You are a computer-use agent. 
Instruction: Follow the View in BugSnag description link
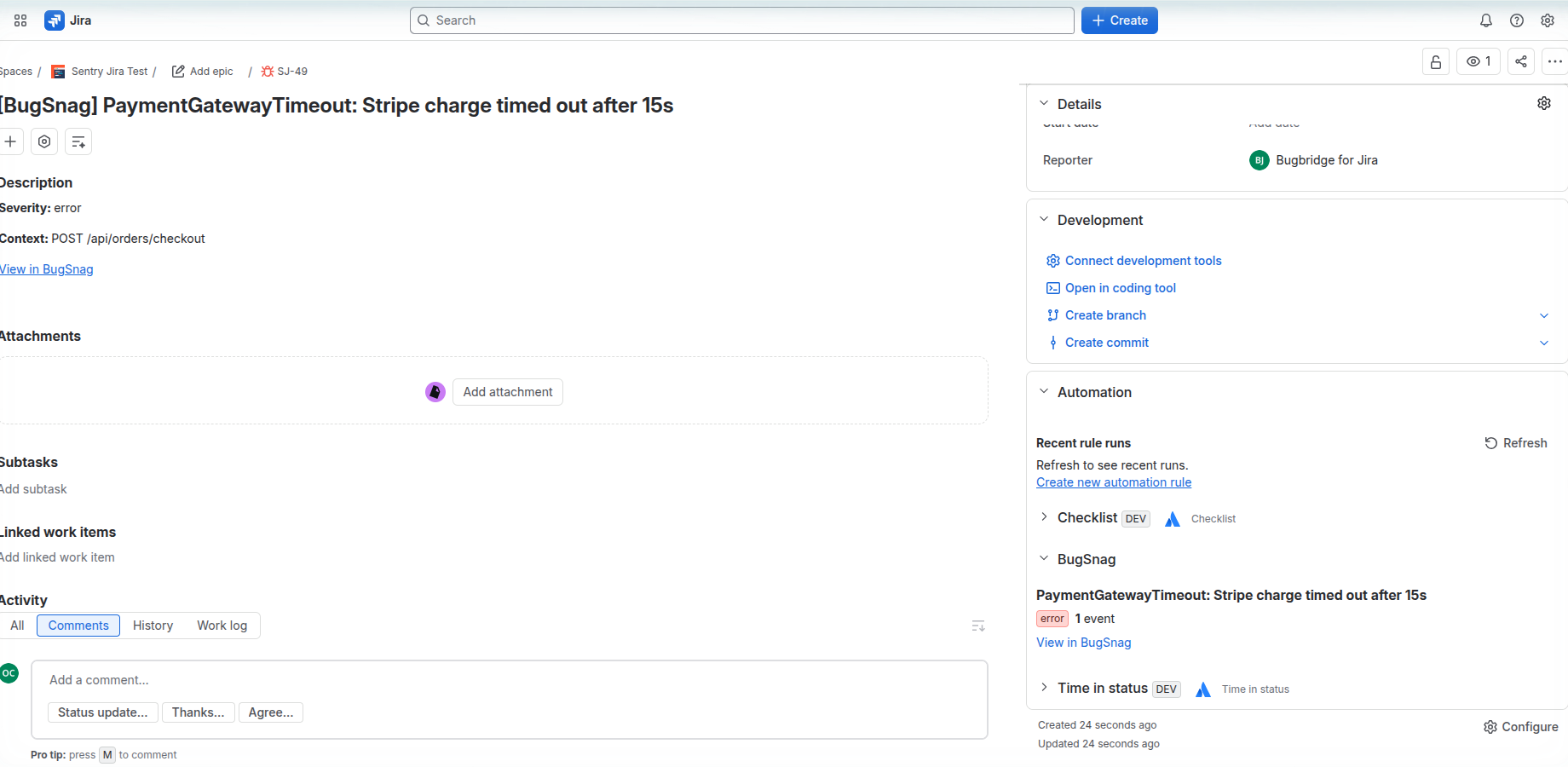click(x=47, y=269)
